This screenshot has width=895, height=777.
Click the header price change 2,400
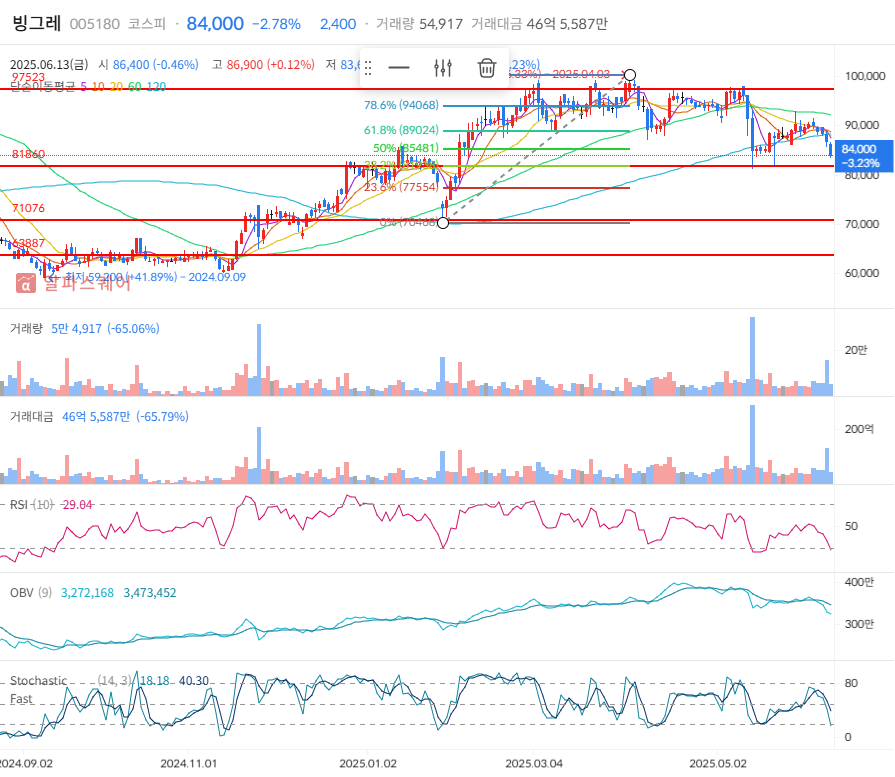click(338, 24)
